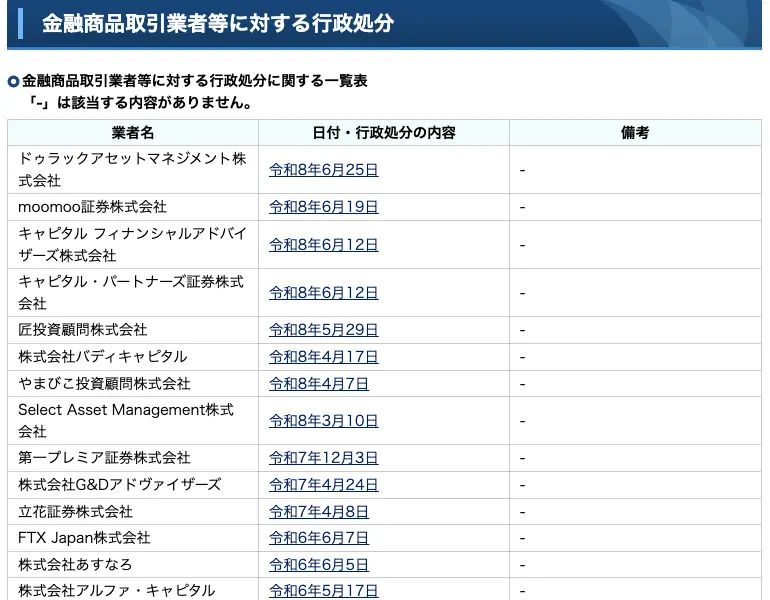Image resolution: width=770 pixels, height=600 pixels.
Task: Open the 令和6年6月5日 date link
Action: [x=319, y=565]
